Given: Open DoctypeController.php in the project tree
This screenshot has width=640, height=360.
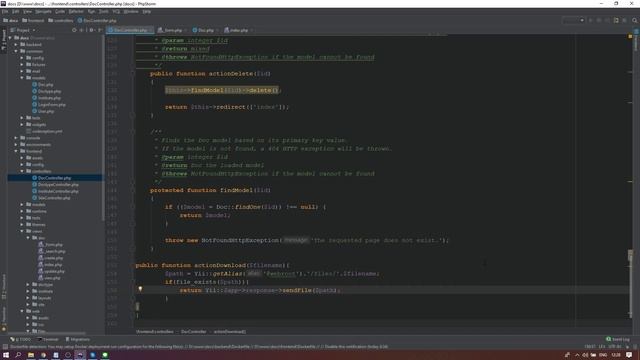Looking at the screenshot, I should 55,184.
